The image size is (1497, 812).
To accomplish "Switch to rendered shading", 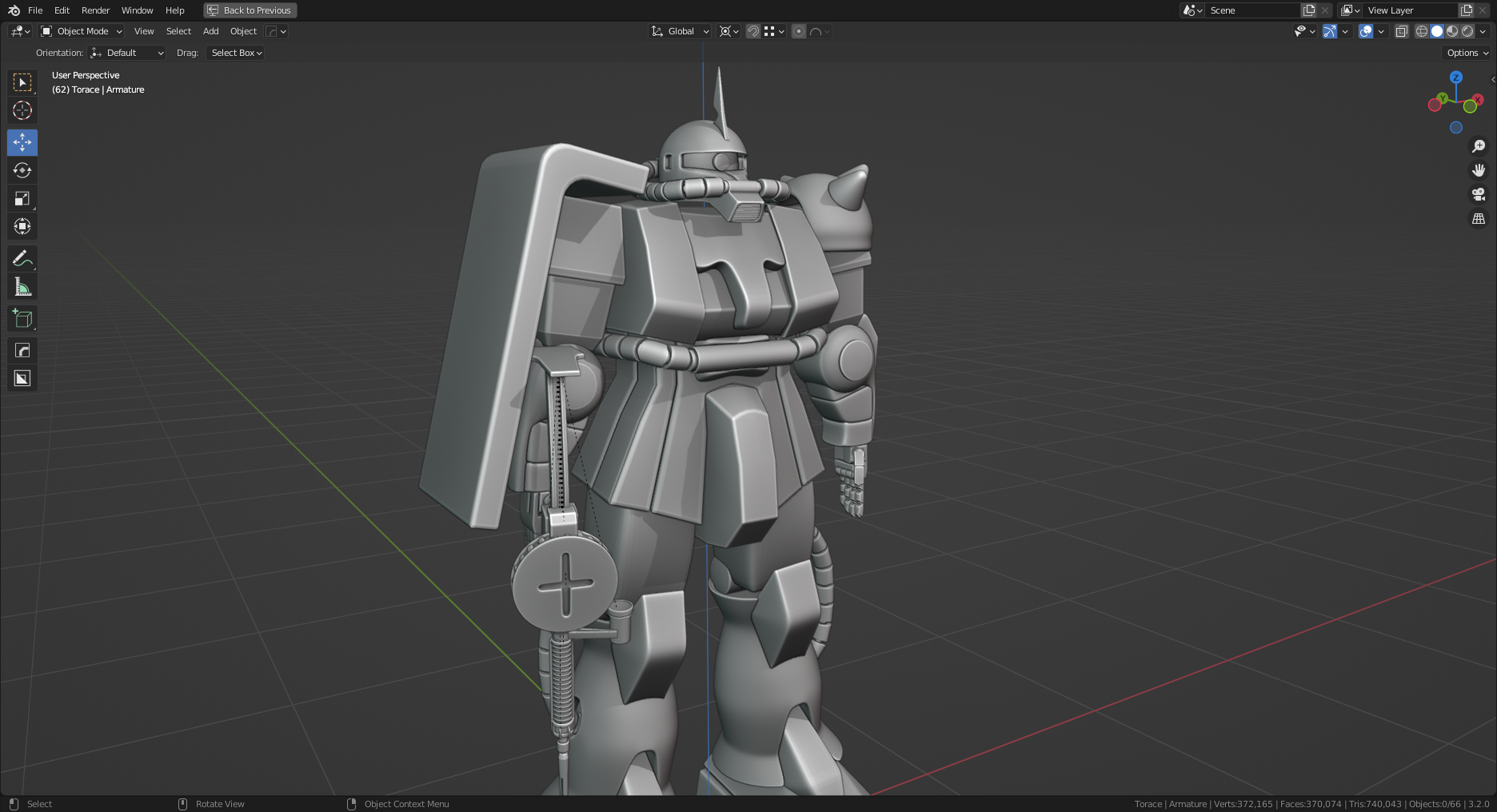I will pos(1467,31).
